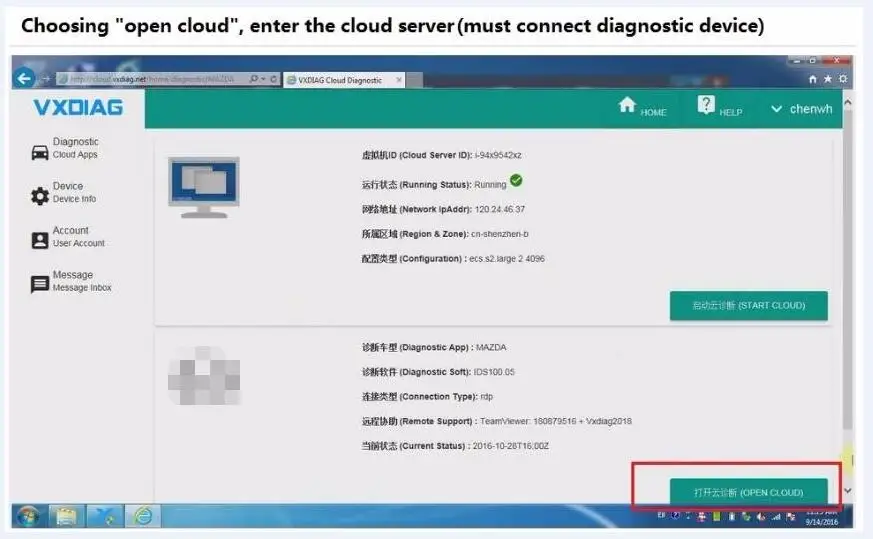Viewport: 873px width, 539px height.
Task: Go to HOME in the green header
Action: (642, 107)
